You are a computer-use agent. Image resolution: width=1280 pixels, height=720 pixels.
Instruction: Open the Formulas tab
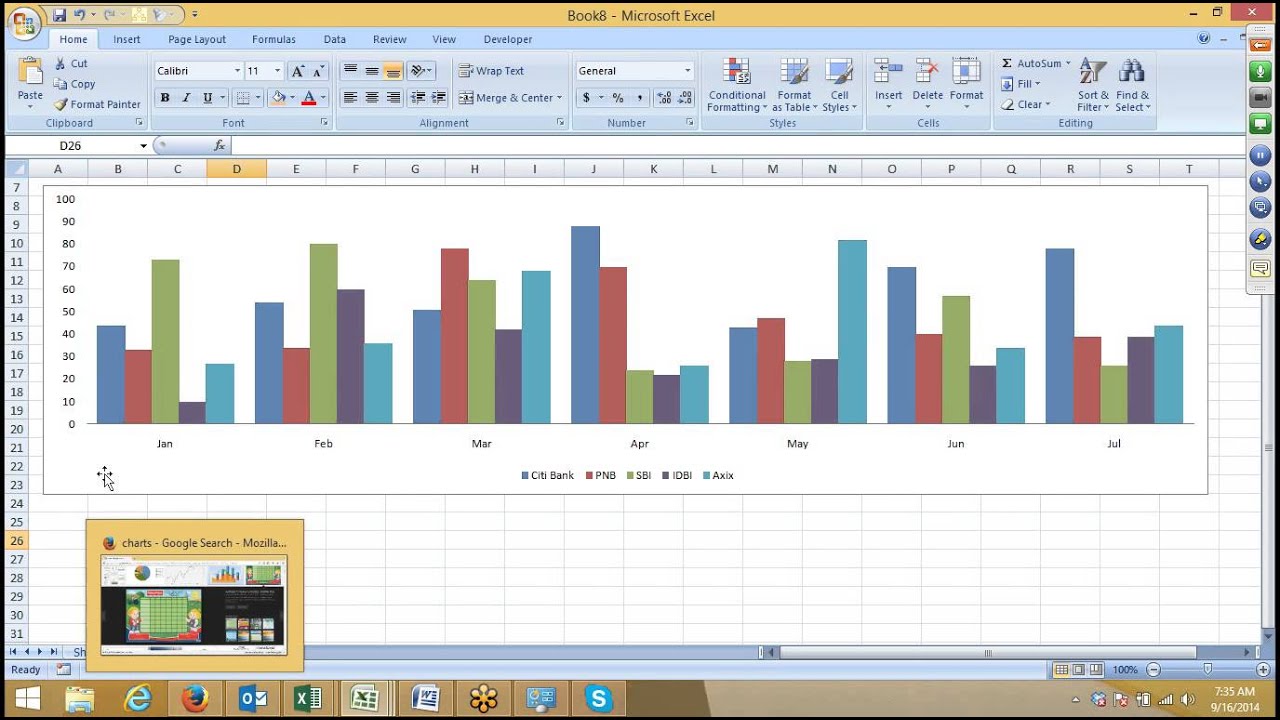[x=274, y=39]
